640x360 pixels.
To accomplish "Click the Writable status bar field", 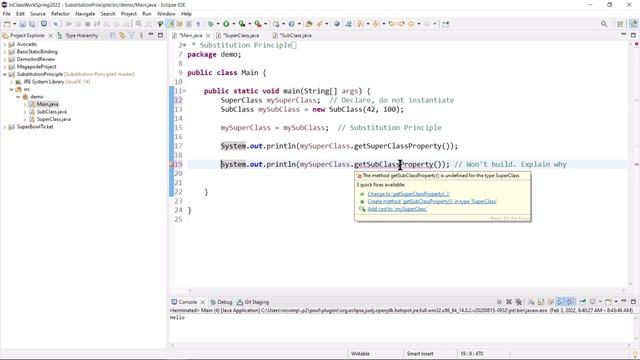I will click(360, 354).
